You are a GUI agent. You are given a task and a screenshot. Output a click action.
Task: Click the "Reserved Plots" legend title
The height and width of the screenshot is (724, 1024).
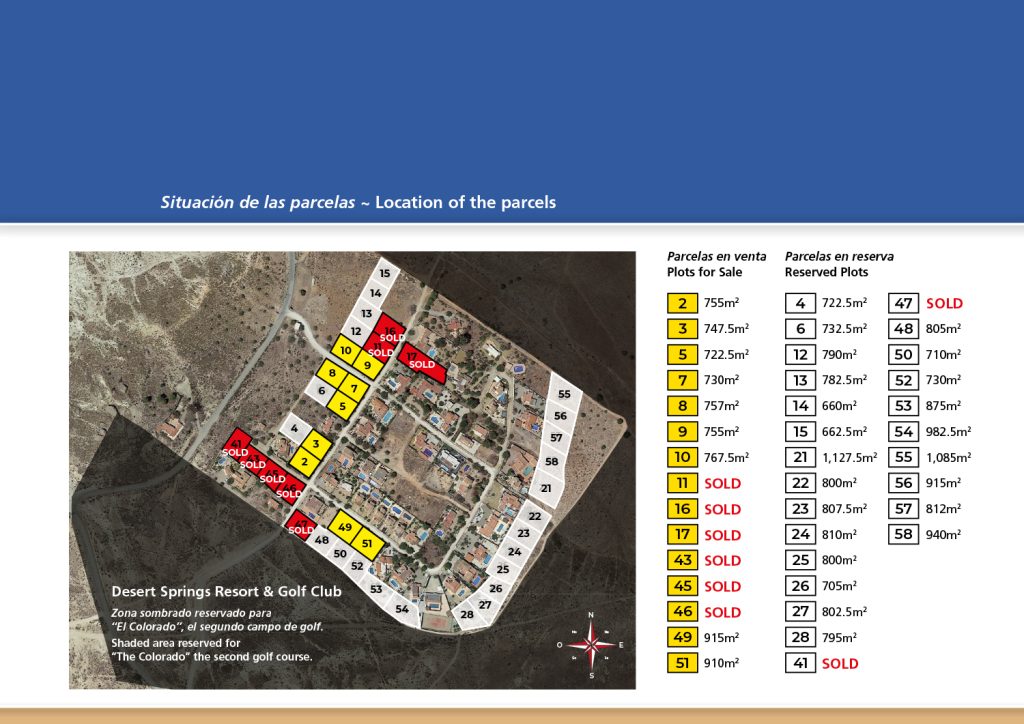826,272
